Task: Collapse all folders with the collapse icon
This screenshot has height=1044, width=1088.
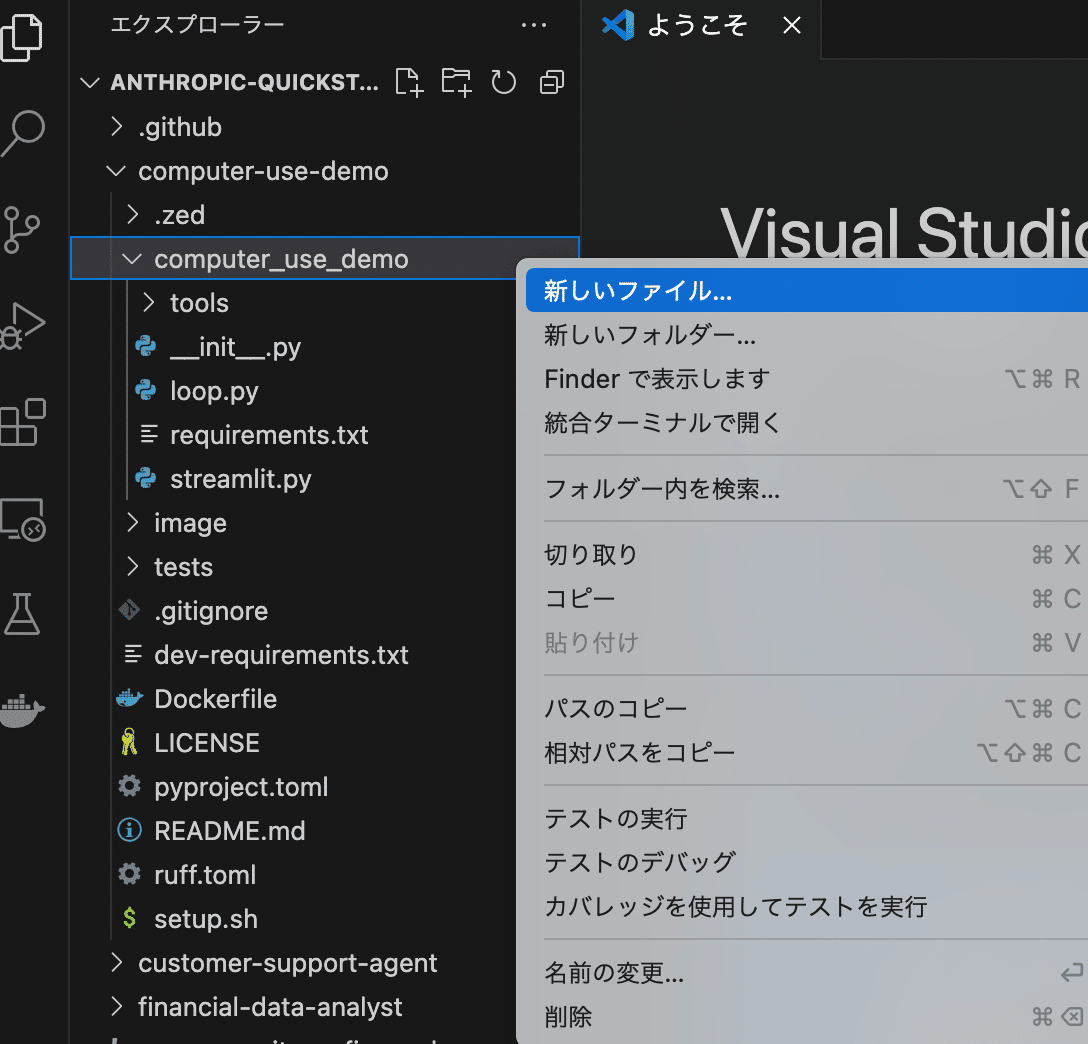Action: coord(552,83)
